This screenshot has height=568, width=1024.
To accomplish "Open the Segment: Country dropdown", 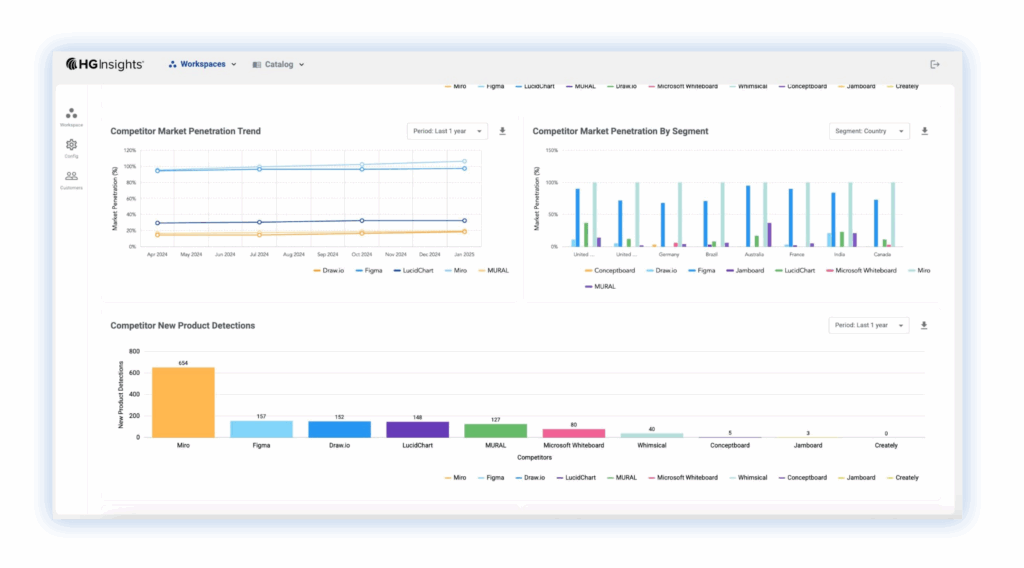I will coord(869,131).
